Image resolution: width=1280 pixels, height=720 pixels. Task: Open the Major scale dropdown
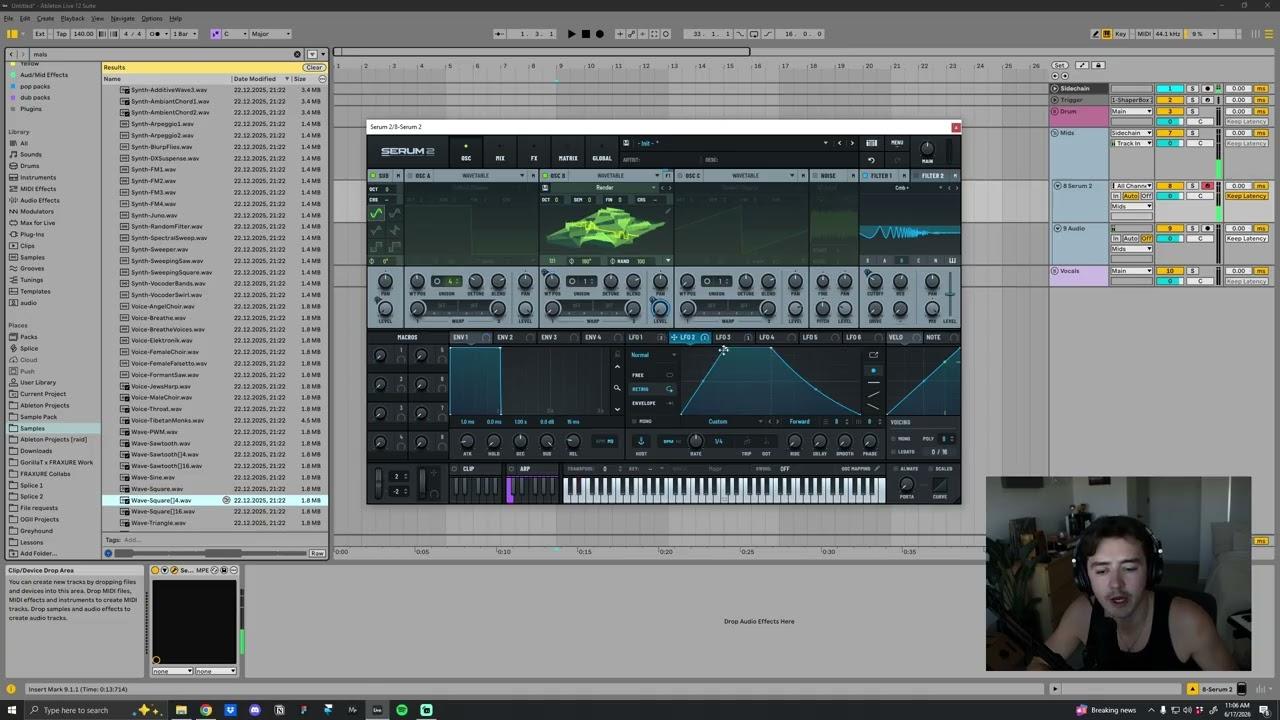(270, 34)
